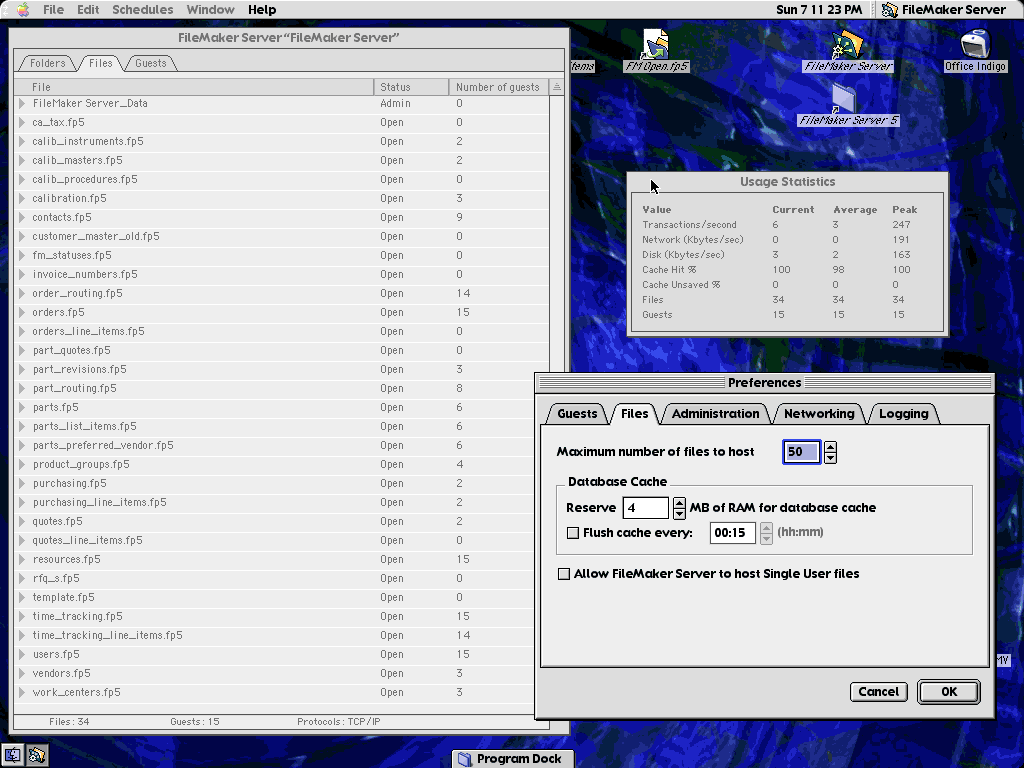Screen dimensions: 1024x768
Task: Open the Program Dock tab icon
Action: [x=464, y=758]
